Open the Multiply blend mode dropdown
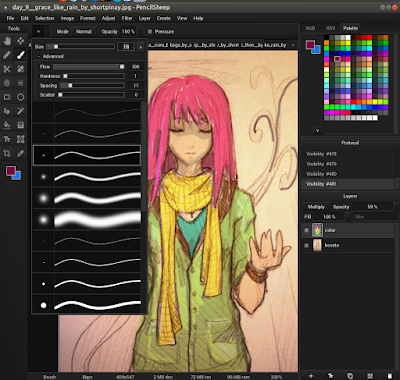400x380 pixels. [x=316, y=207]
